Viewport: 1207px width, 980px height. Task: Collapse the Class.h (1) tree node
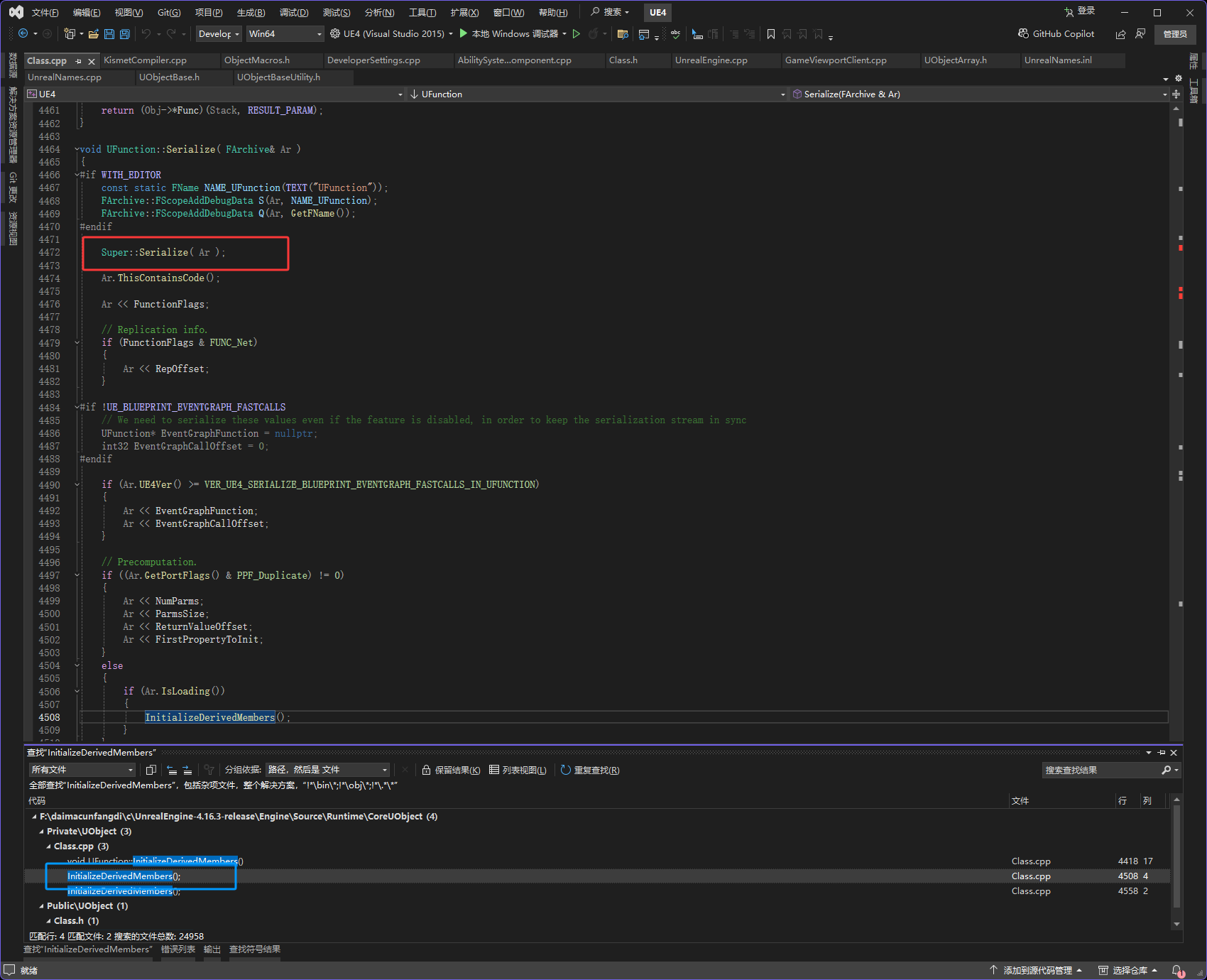click(x=48, y=921)
